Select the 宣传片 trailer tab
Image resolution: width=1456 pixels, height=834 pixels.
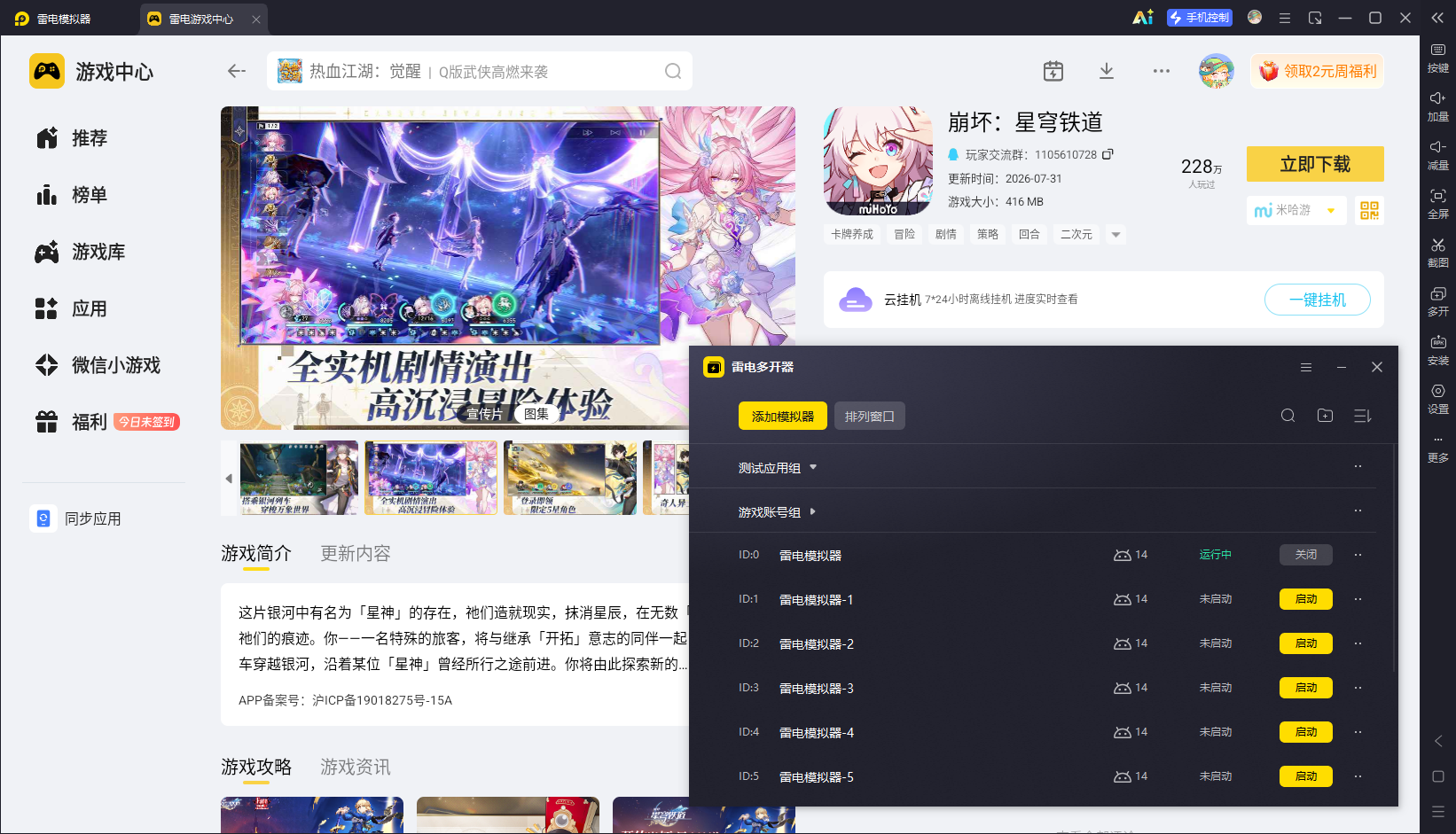pos(484,414)
